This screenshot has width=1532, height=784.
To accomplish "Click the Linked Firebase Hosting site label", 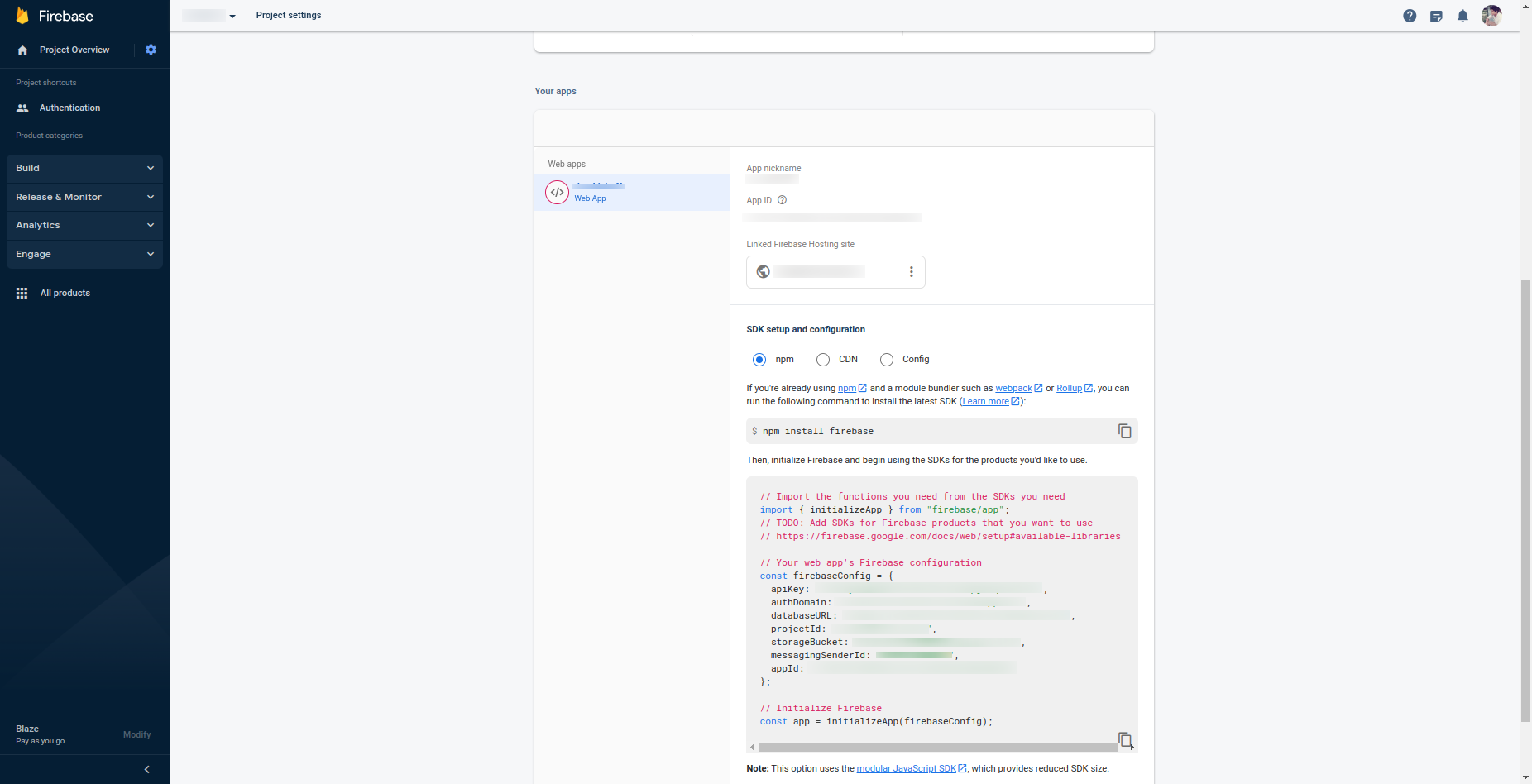I will point(800,245).
